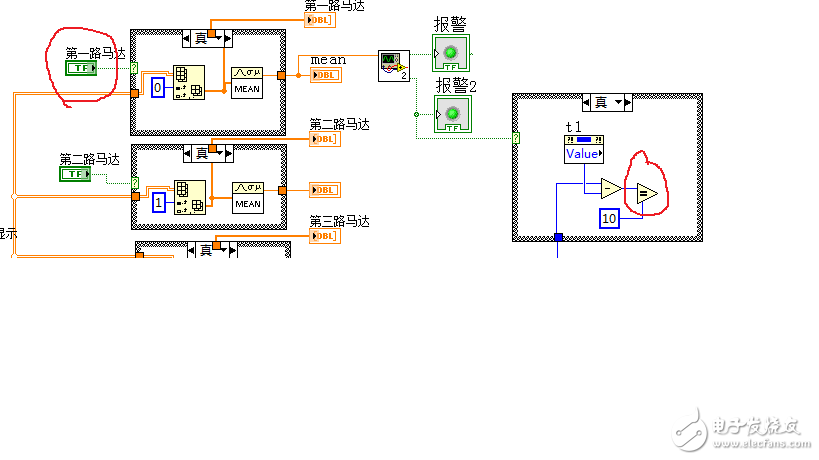Select the 第二路马达 Boolean TF control terminal
The image size is (819, 460).
75,174
